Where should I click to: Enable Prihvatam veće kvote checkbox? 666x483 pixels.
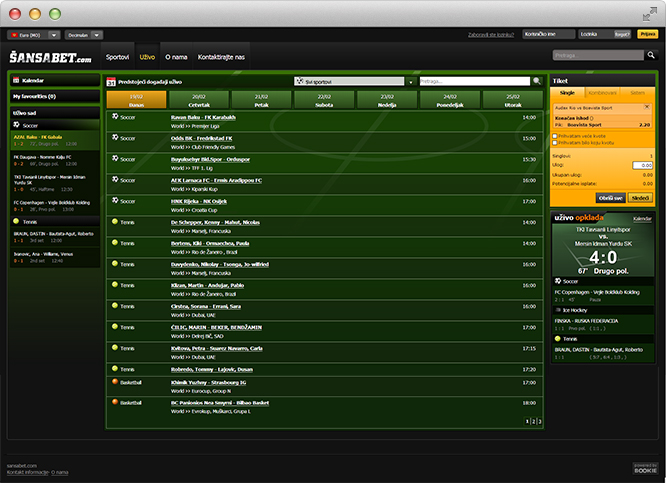point(556,135)
